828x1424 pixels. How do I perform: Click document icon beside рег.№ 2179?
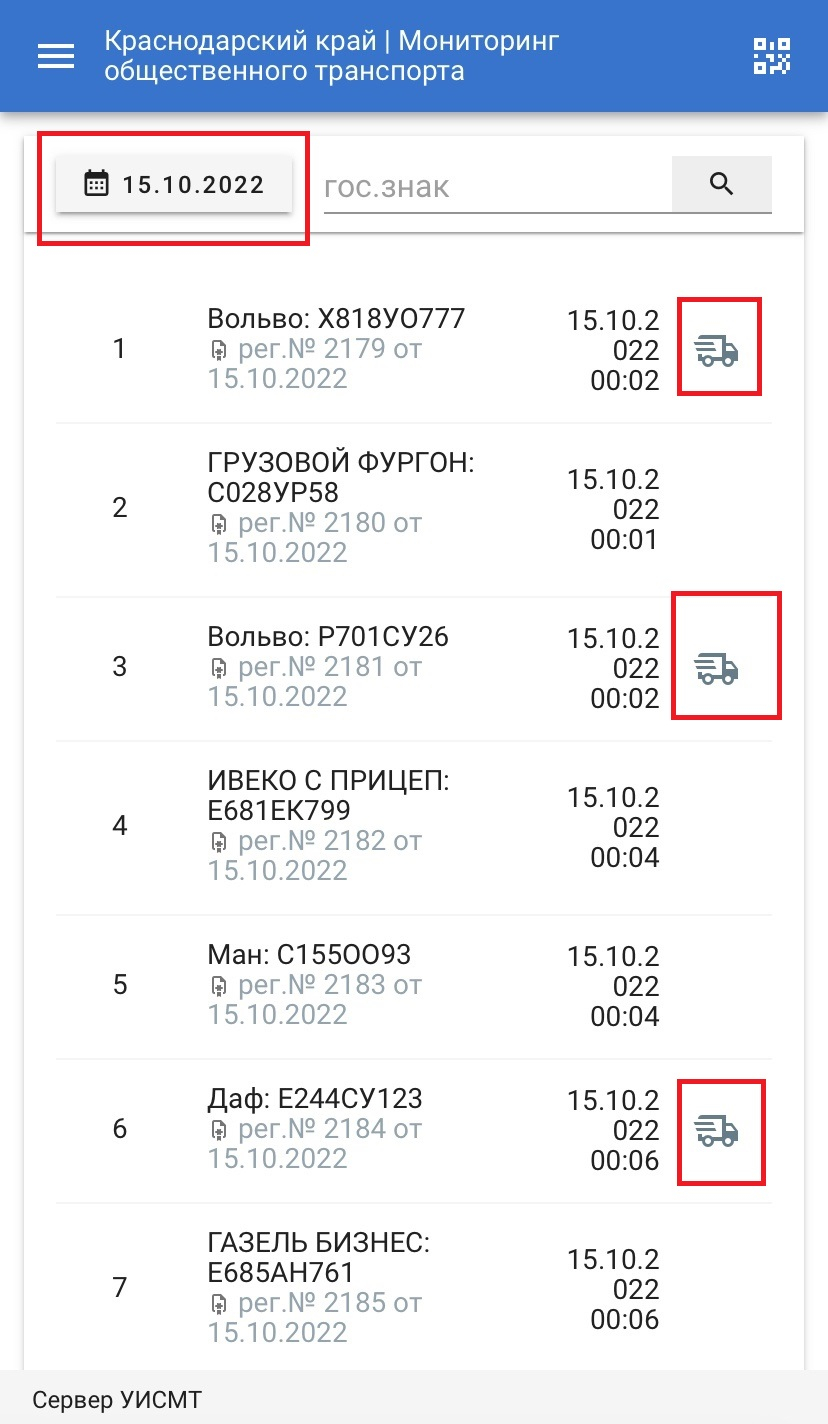point(219,351)
